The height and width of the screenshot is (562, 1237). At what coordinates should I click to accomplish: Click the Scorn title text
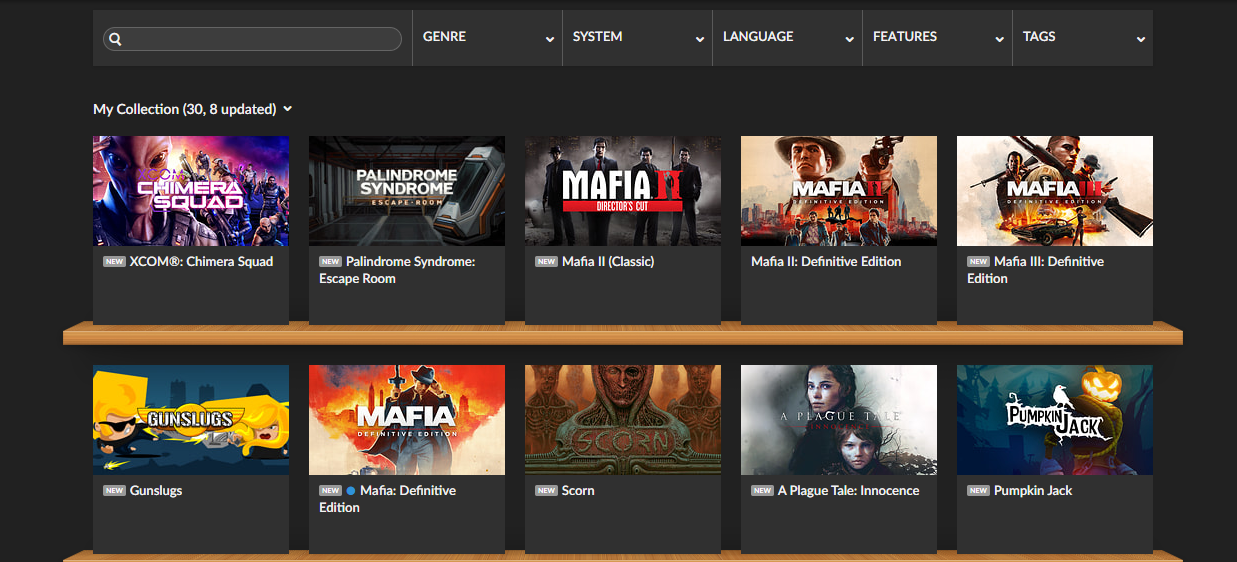pyautogui.click(x=578, y=491)
